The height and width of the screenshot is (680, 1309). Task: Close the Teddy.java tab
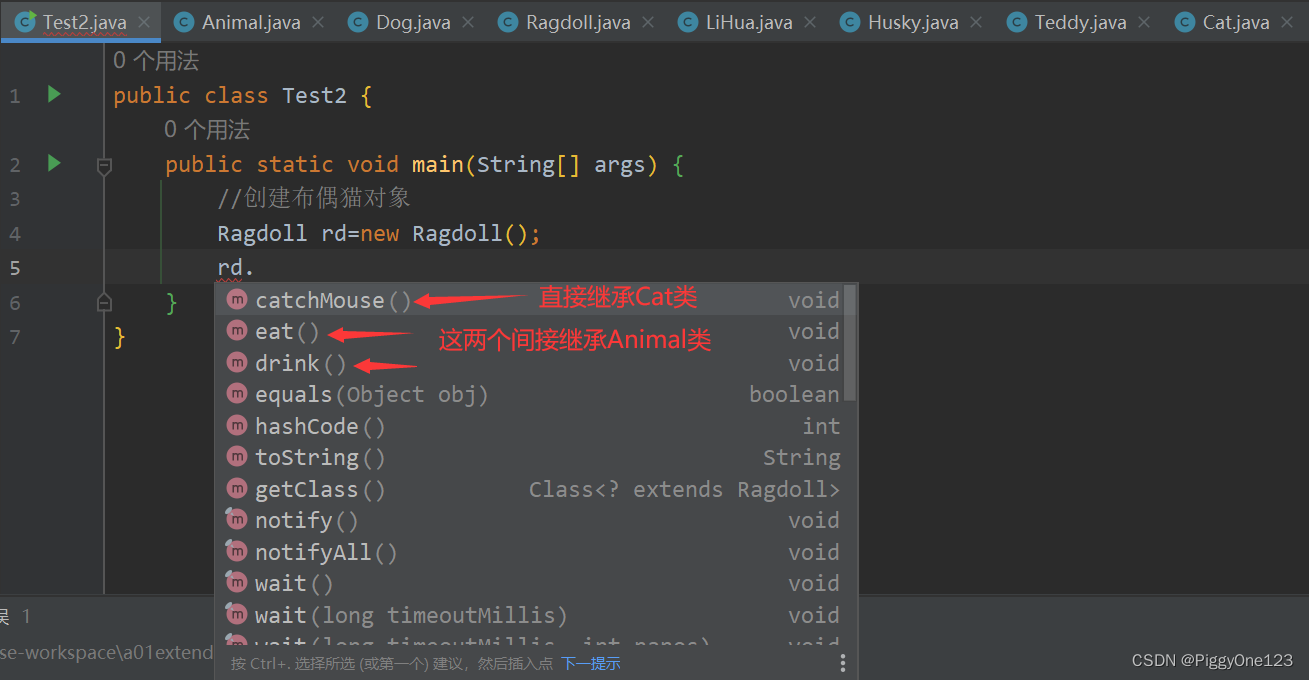point(1144,22)
